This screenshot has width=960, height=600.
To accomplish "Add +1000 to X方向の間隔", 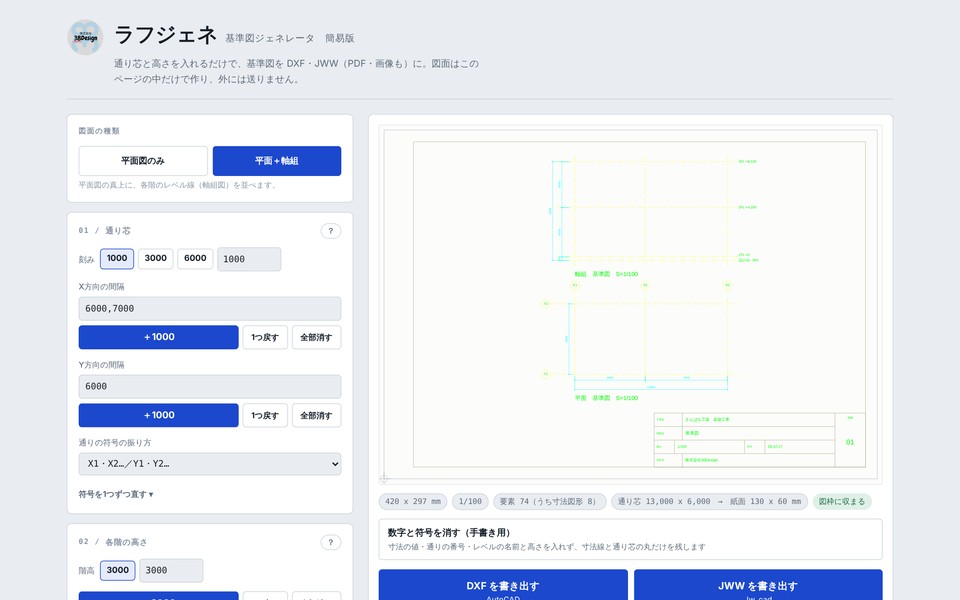I will coord(159,337).
